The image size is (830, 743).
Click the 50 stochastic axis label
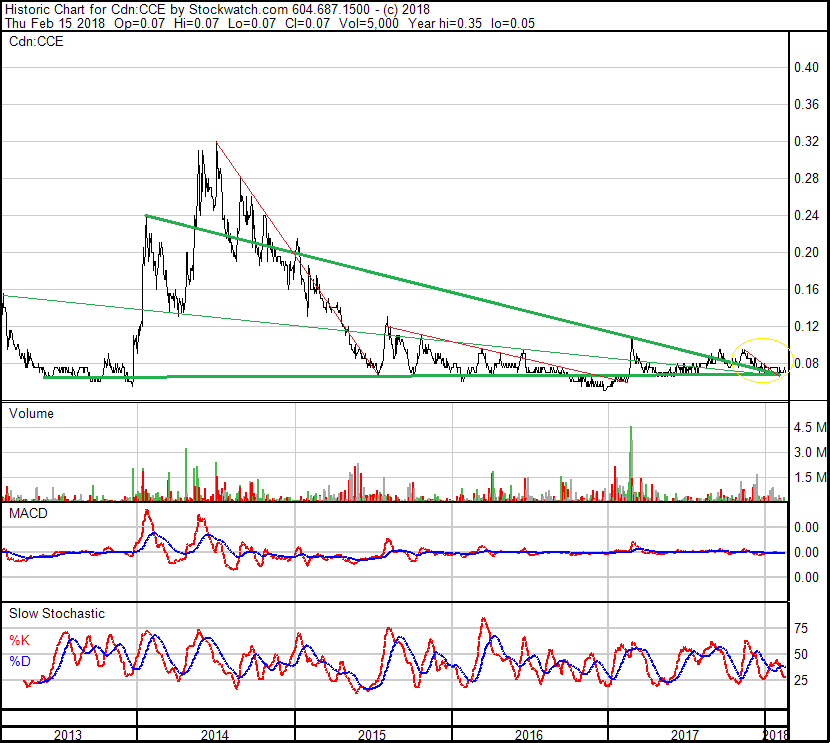tap(801, 654)
